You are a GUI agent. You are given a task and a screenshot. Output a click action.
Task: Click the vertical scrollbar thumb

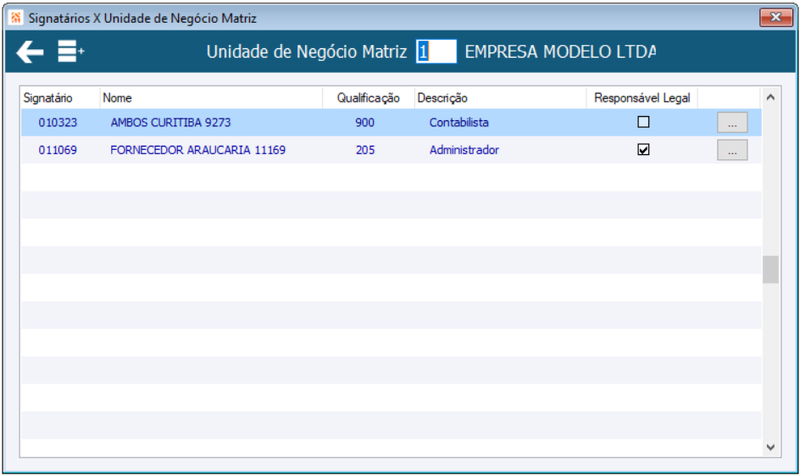click(x=770, y=269)
